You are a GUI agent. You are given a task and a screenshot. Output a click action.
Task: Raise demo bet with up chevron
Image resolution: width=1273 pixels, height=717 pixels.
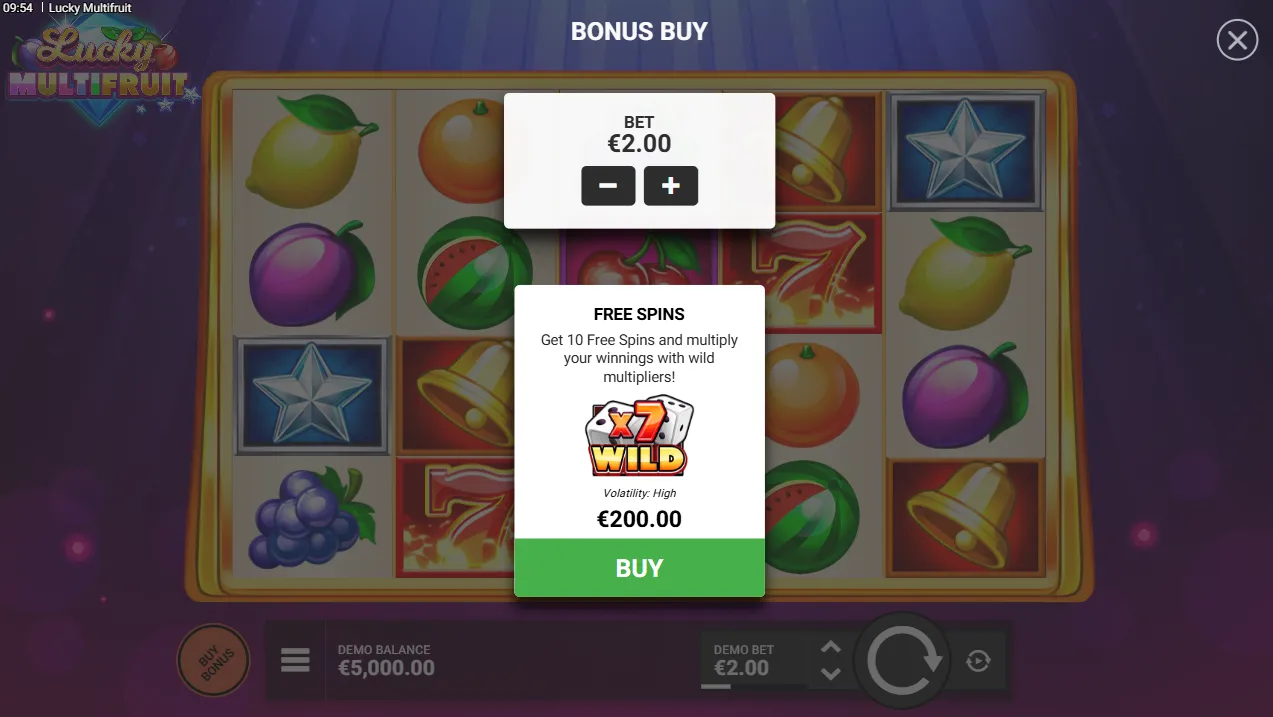[830, 647]
